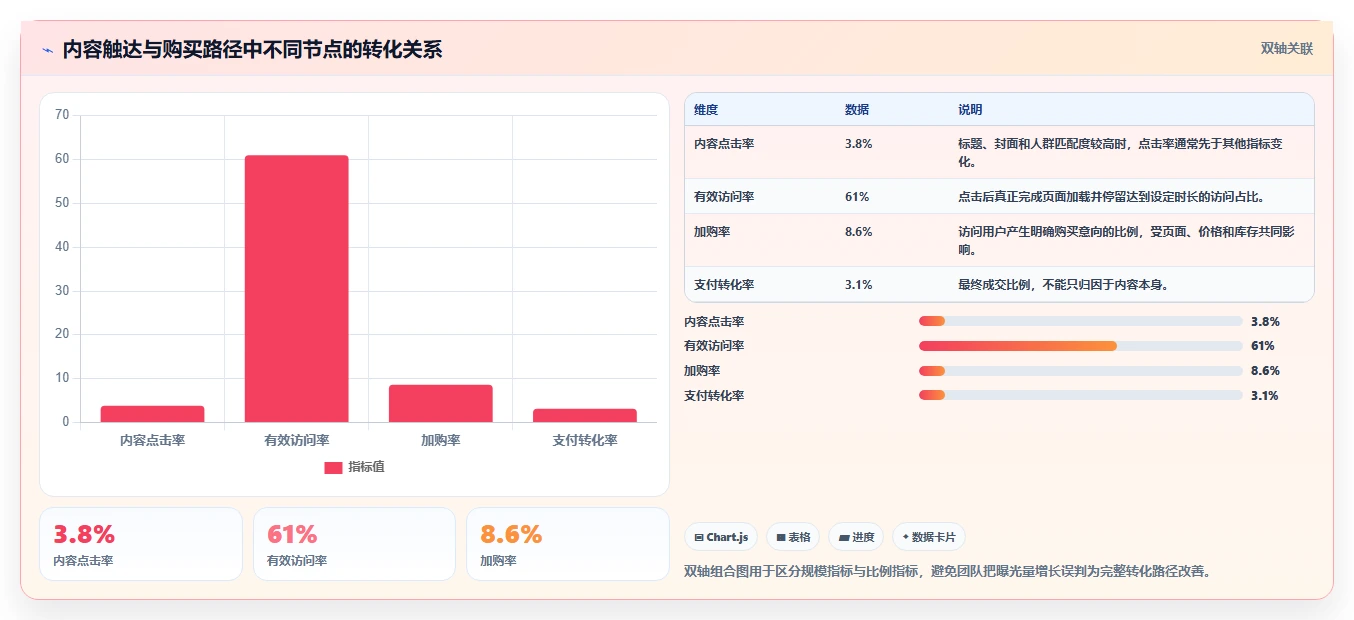Click the 数据卡片 tag chip

[929, 537]
